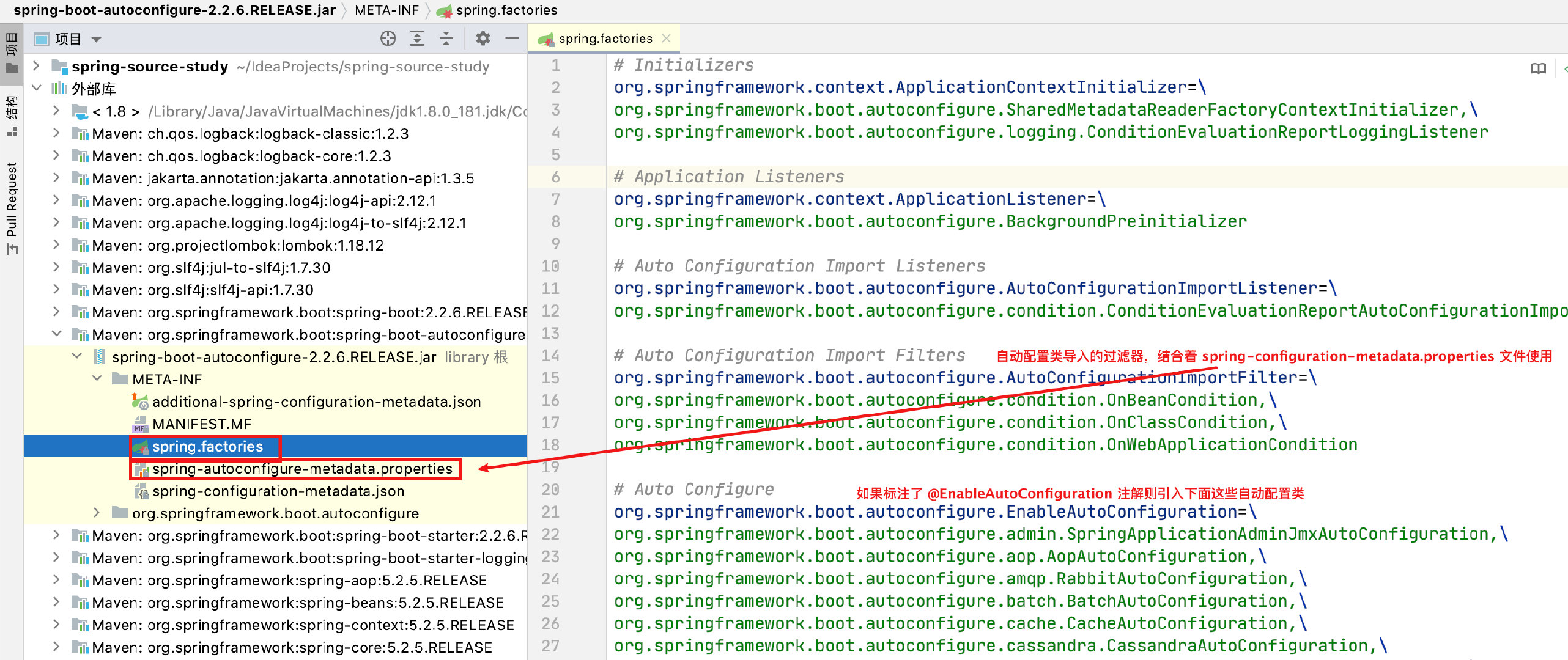The height and width of the screenshot is (660, 1568).
Task: Click the Expand All icon in project toolbar
Action: [x=417, y=39]
